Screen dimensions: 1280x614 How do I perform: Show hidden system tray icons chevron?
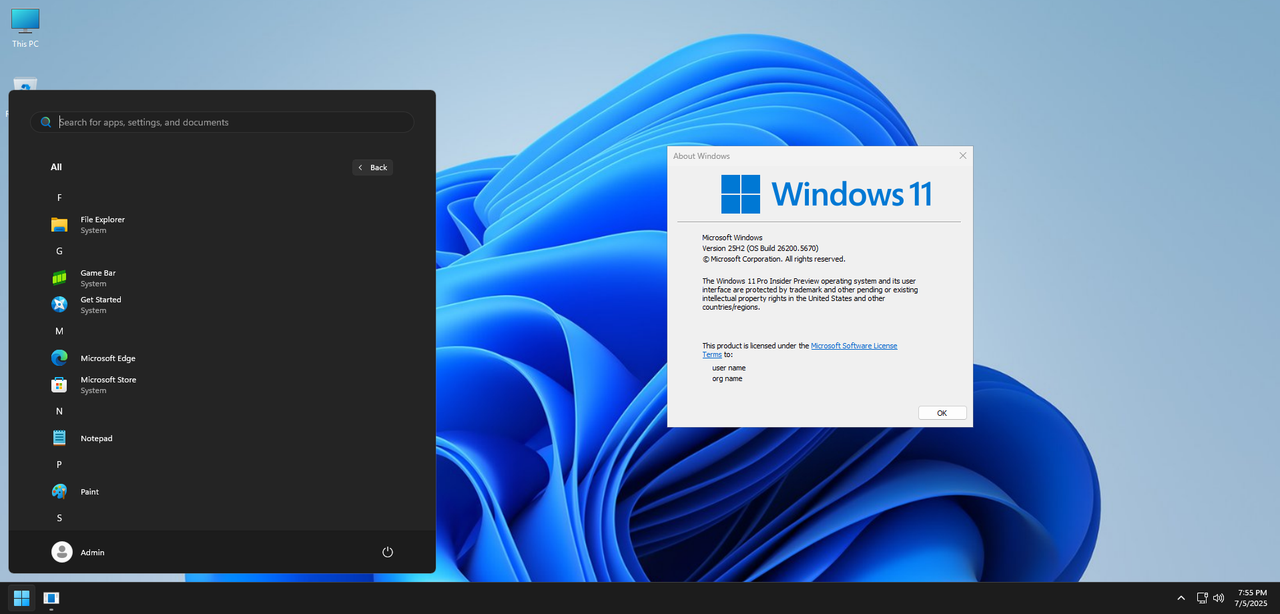1181,598
